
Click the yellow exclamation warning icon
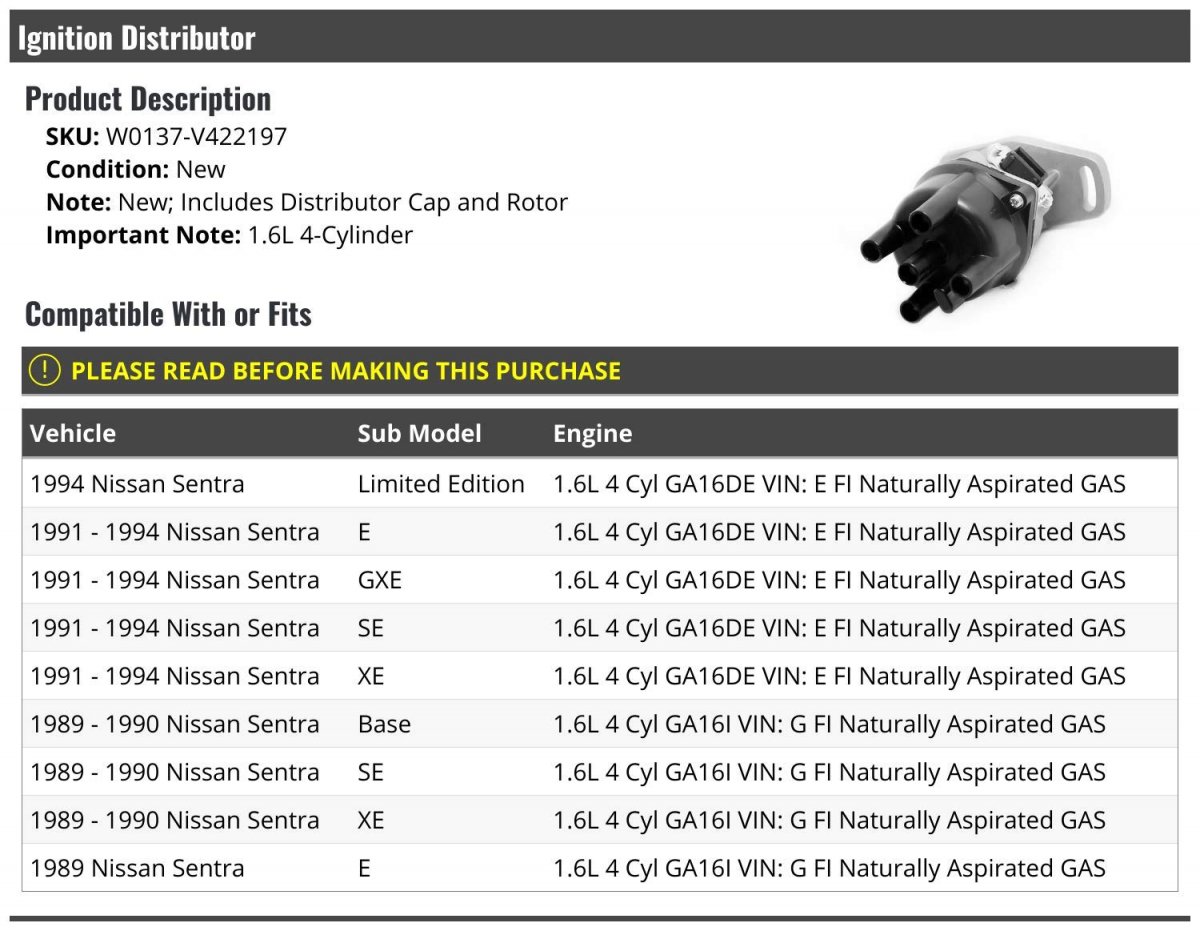point(45,370)
